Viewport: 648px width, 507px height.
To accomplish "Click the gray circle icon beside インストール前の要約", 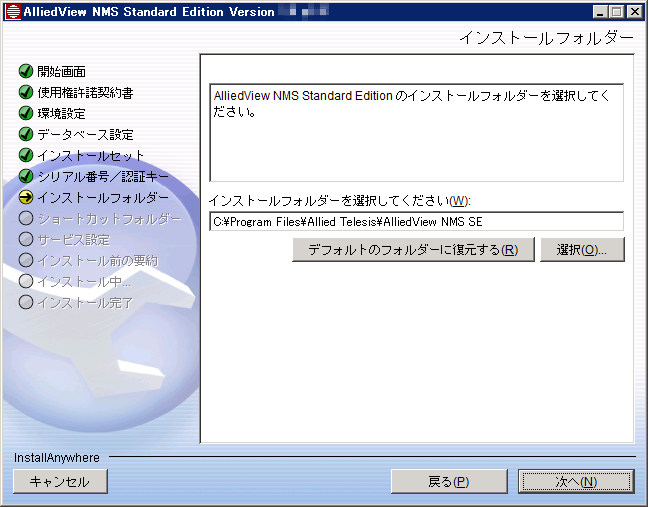I will click(26, 261).
